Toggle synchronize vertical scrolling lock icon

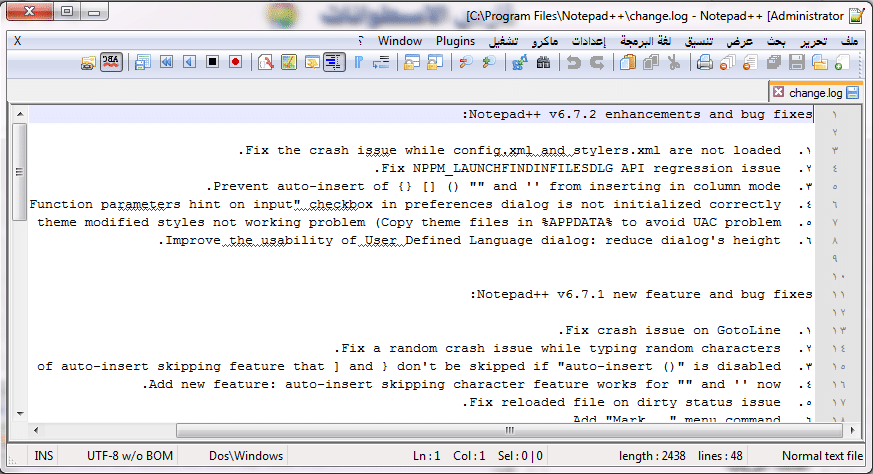pos(435,62)
